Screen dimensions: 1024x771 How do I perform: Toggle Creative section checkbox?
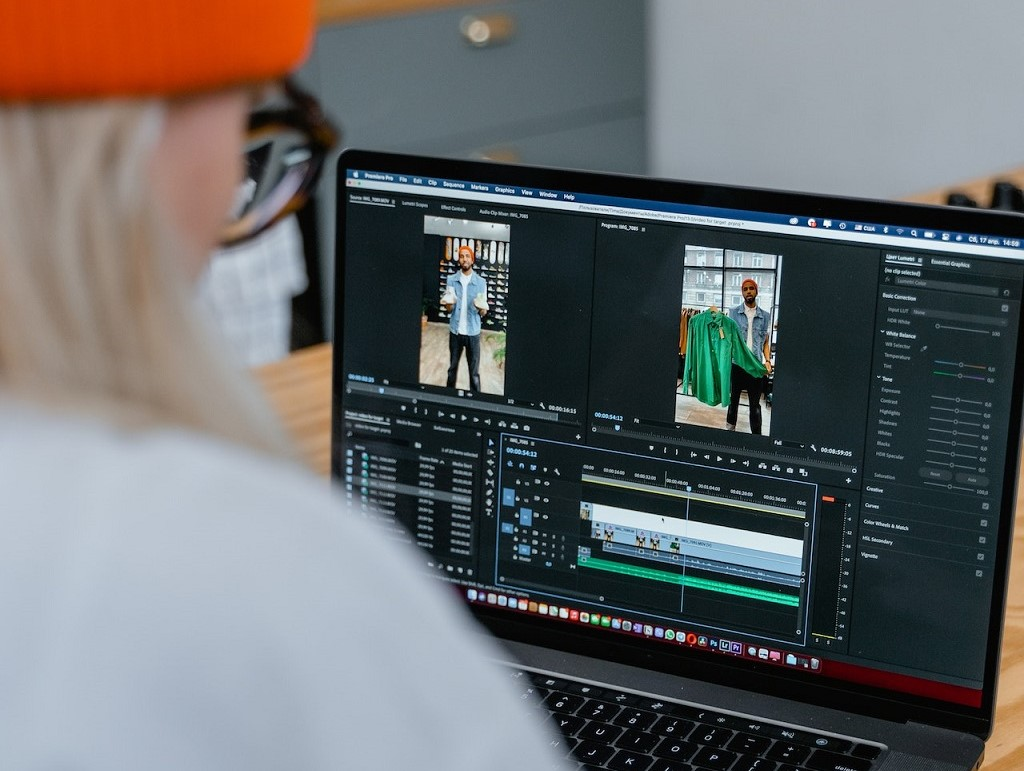pyautogui.click(x=985, y=506)
